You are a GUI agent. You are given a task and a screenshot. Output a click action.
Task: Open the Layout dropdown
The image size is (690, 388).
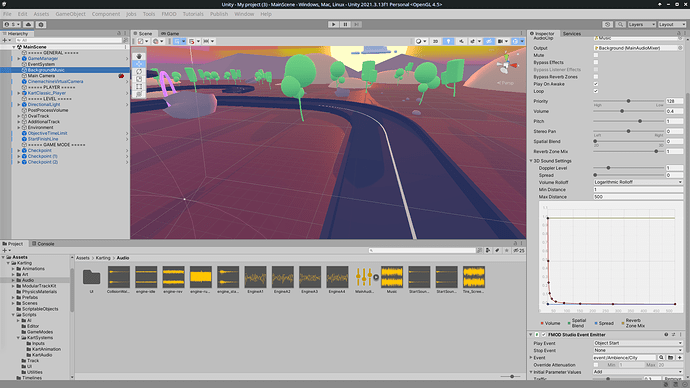tap(672, 25)
